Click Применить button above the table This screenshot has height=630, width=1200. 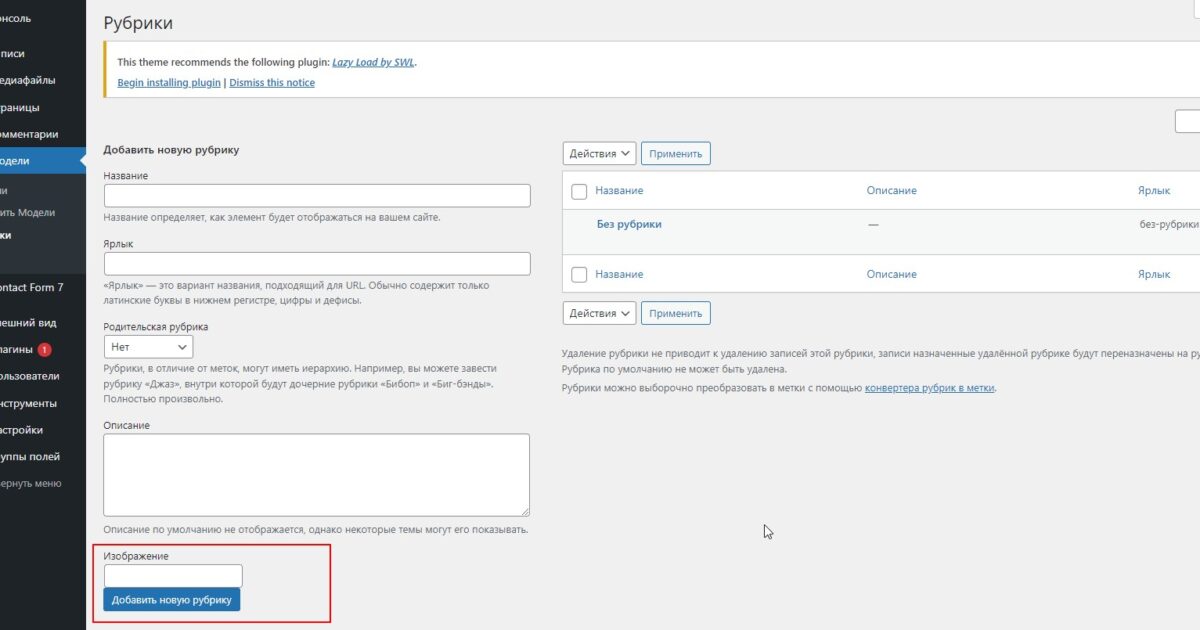point(676,154)
